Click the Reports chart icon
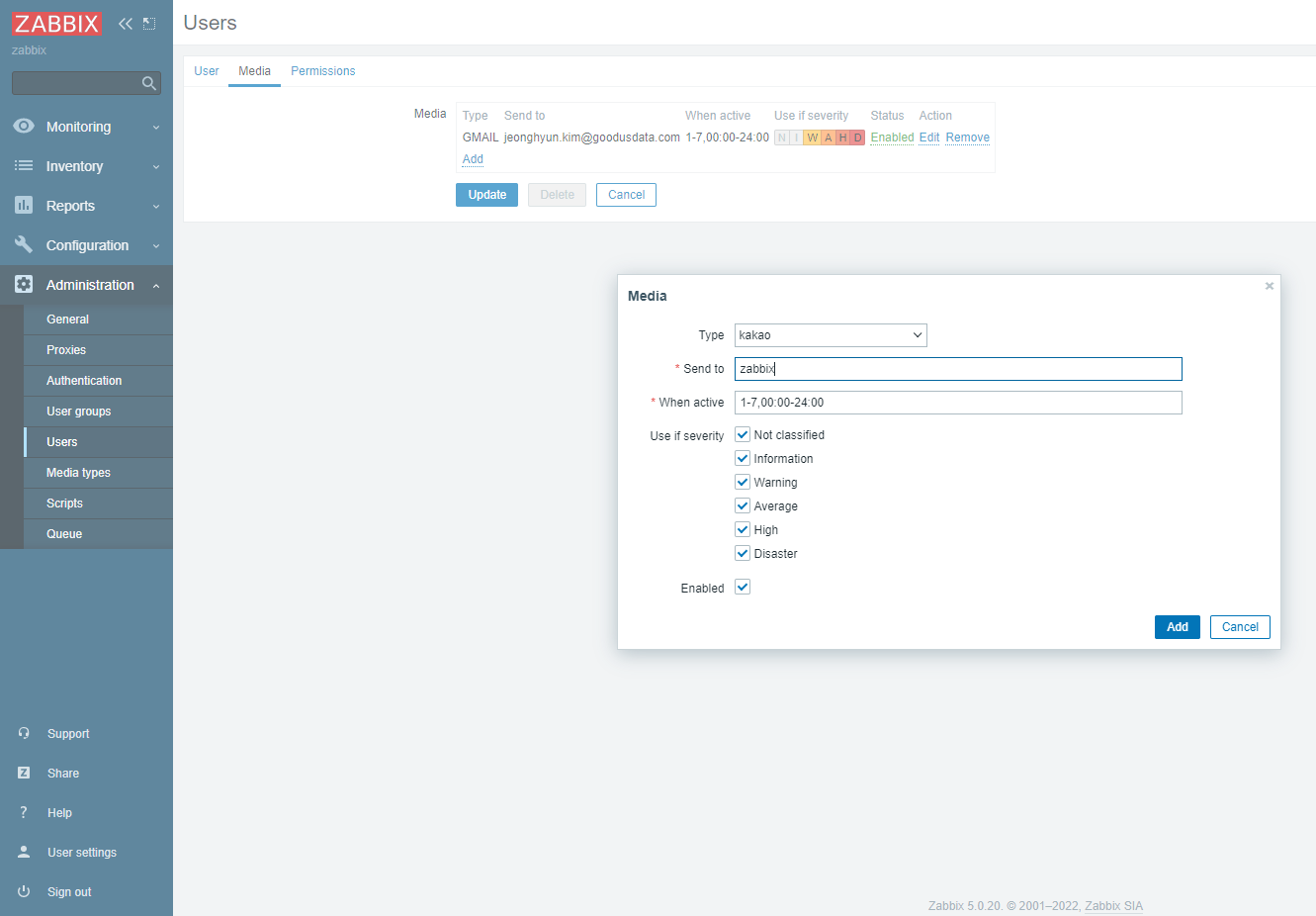The height and width of the screenshot is (916, 1316). [x=24, y=205]
